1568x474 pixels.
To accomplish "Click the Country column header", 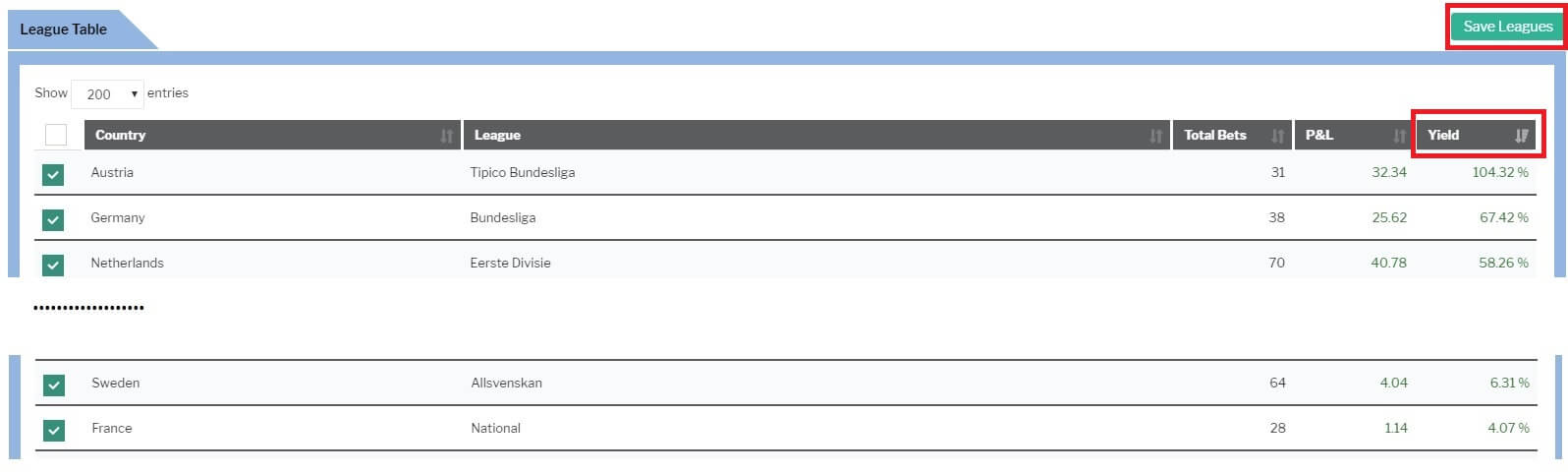I will click(x=272, y=135).
